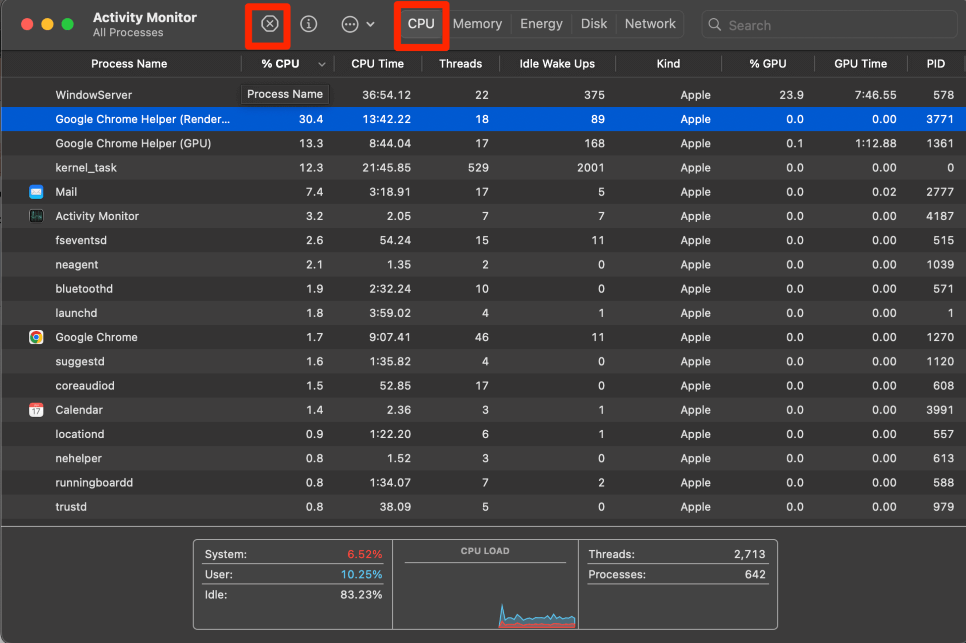Open the Disk tab
This screenshot has height=643, width=966.
tap(594, 24)
